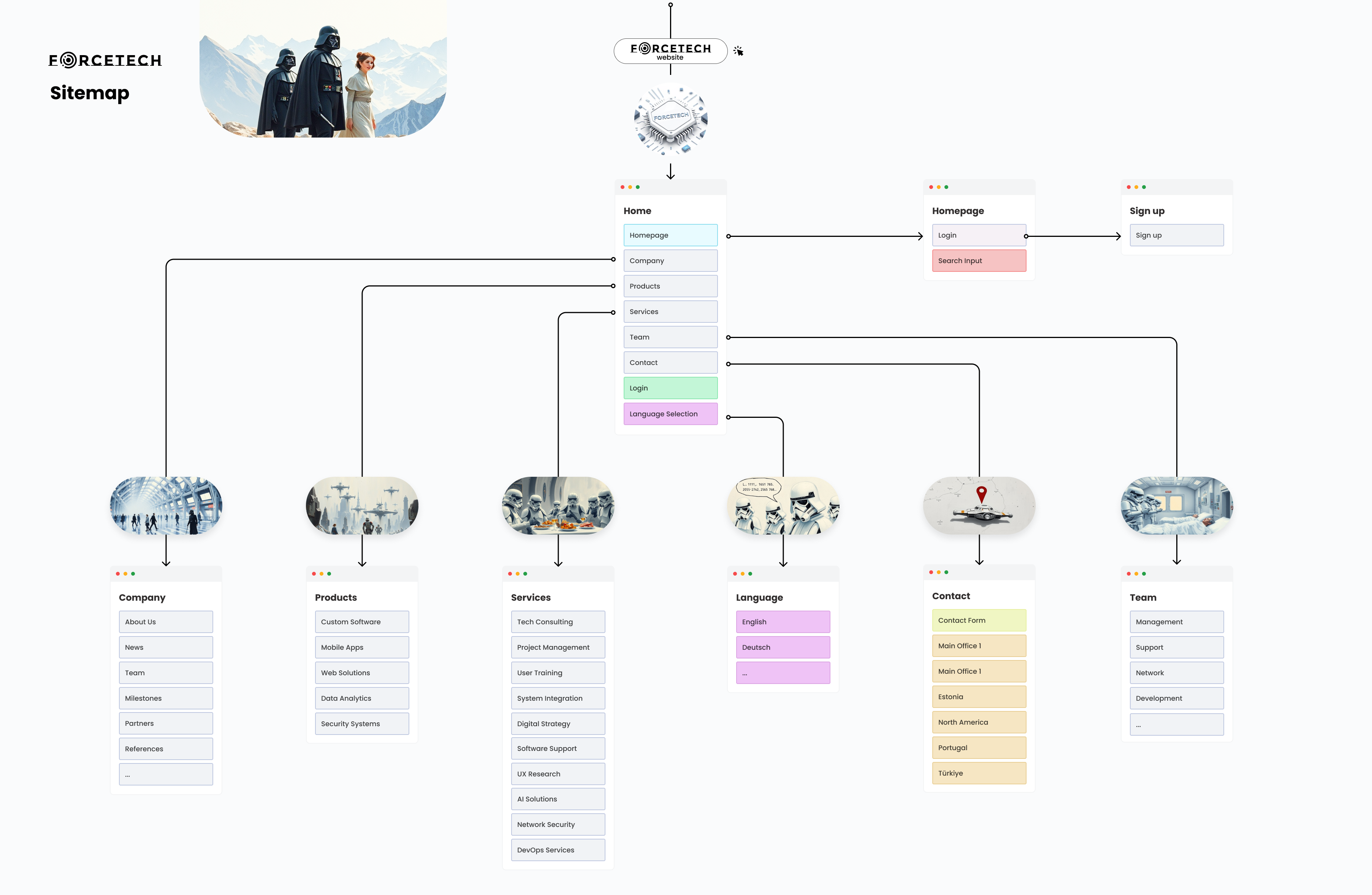The width and height of the screenshot is (1372, 895).
Task: Select the spaceships Products thumbnail
Action: [x=362, y=505]
